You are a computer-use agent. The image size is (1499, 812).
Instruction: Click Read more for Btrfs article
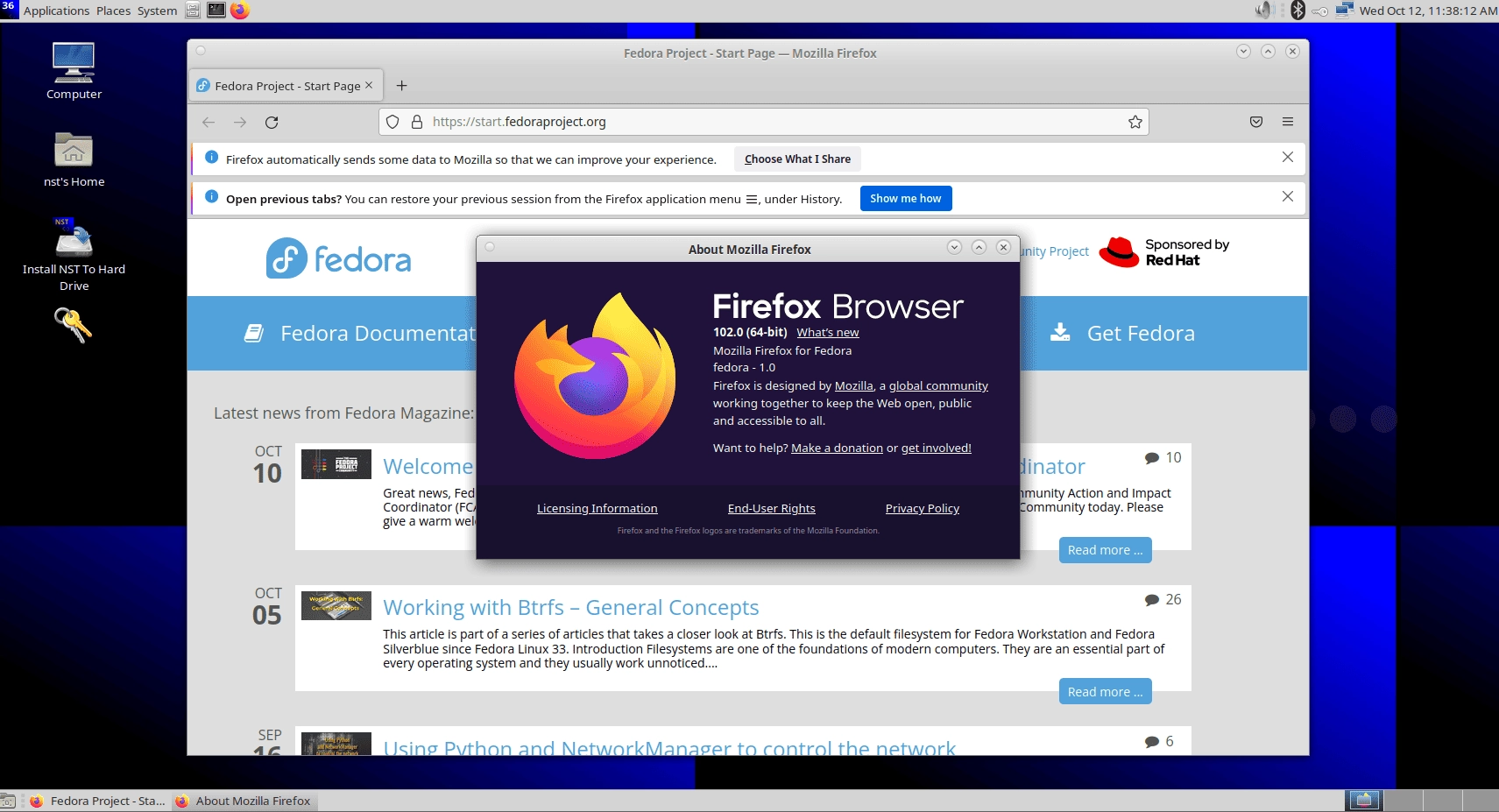(1105, 691)
